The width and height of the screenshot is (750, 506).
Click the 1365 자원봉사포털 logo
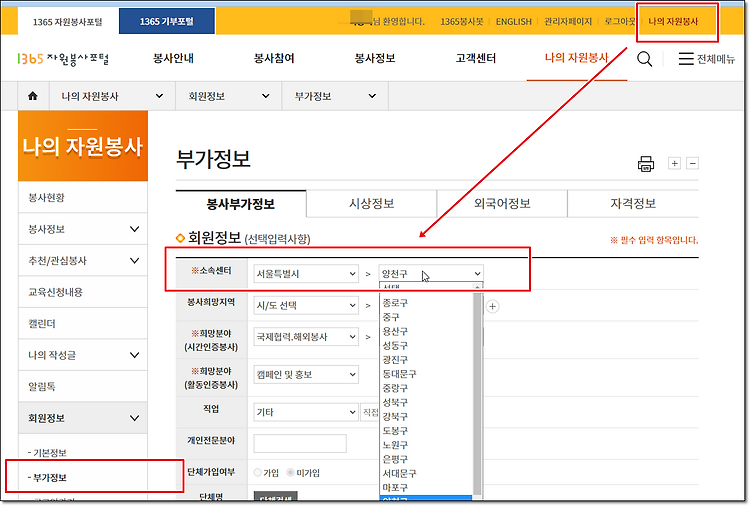[63, 59]
